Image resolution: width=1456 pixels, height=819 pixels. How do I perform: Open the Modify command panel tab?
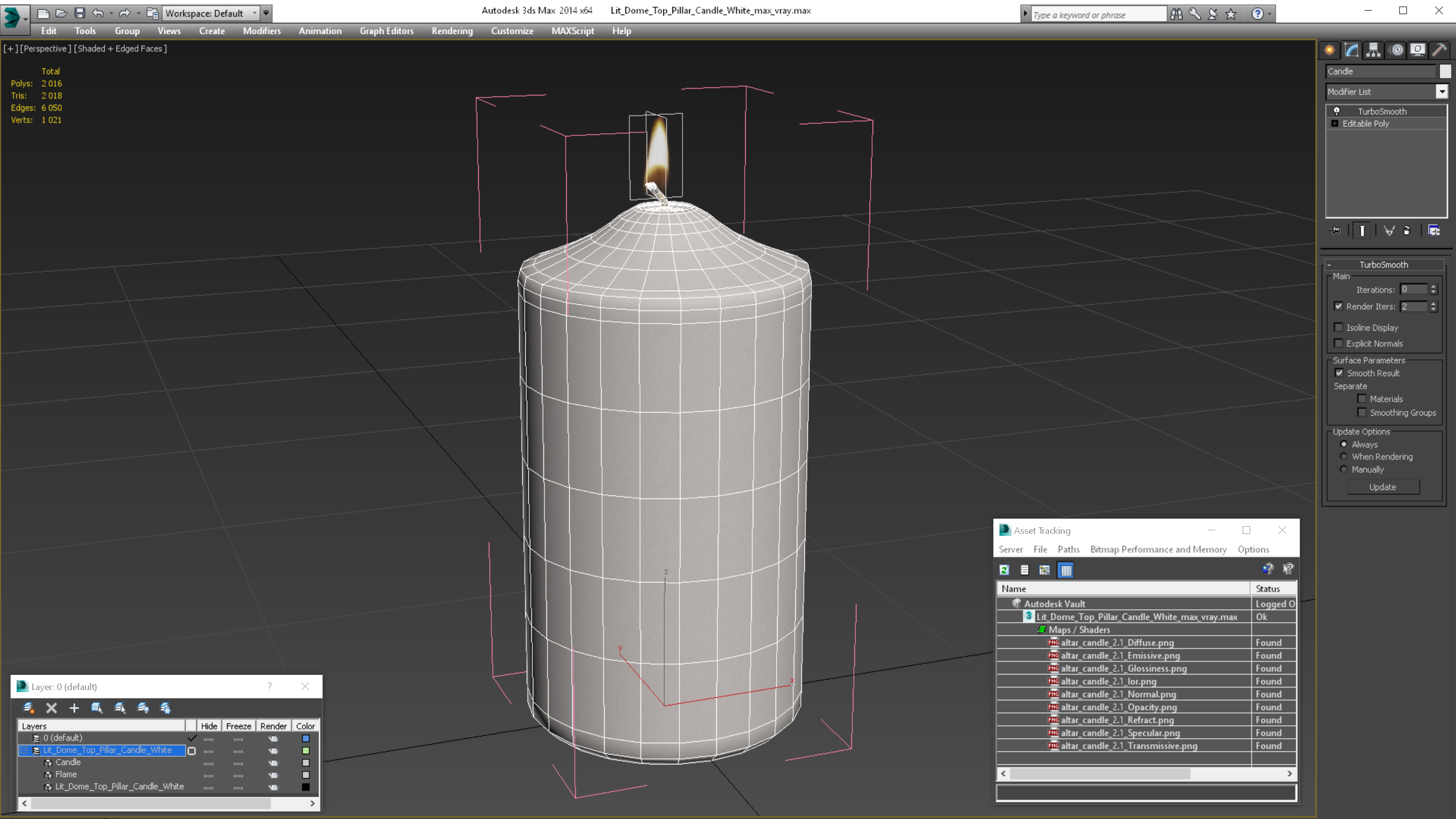pos(1351,51)
